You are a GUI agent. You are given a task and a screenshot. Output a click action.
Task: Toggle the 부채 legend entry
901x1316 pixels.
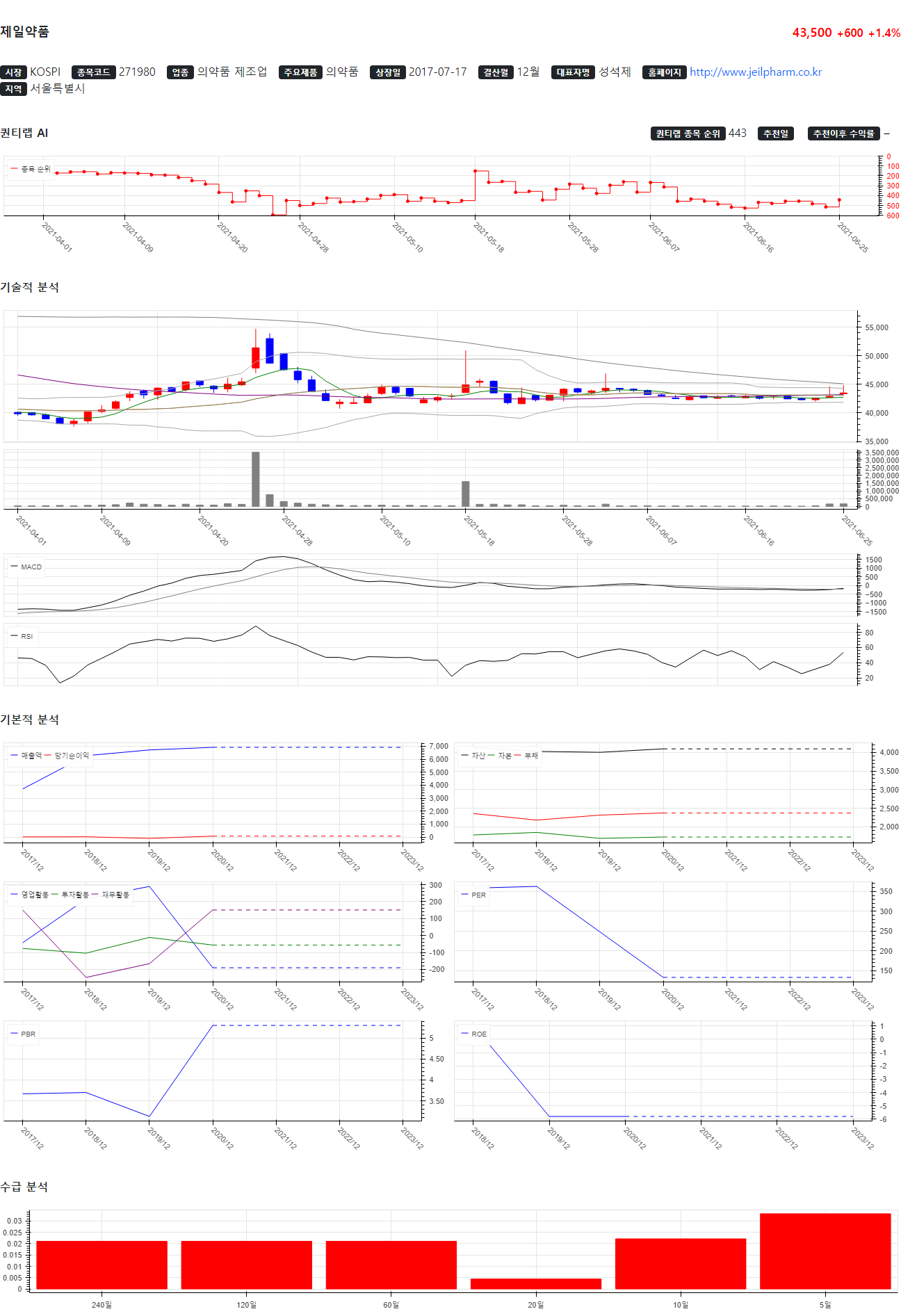(x=526, y=756)
